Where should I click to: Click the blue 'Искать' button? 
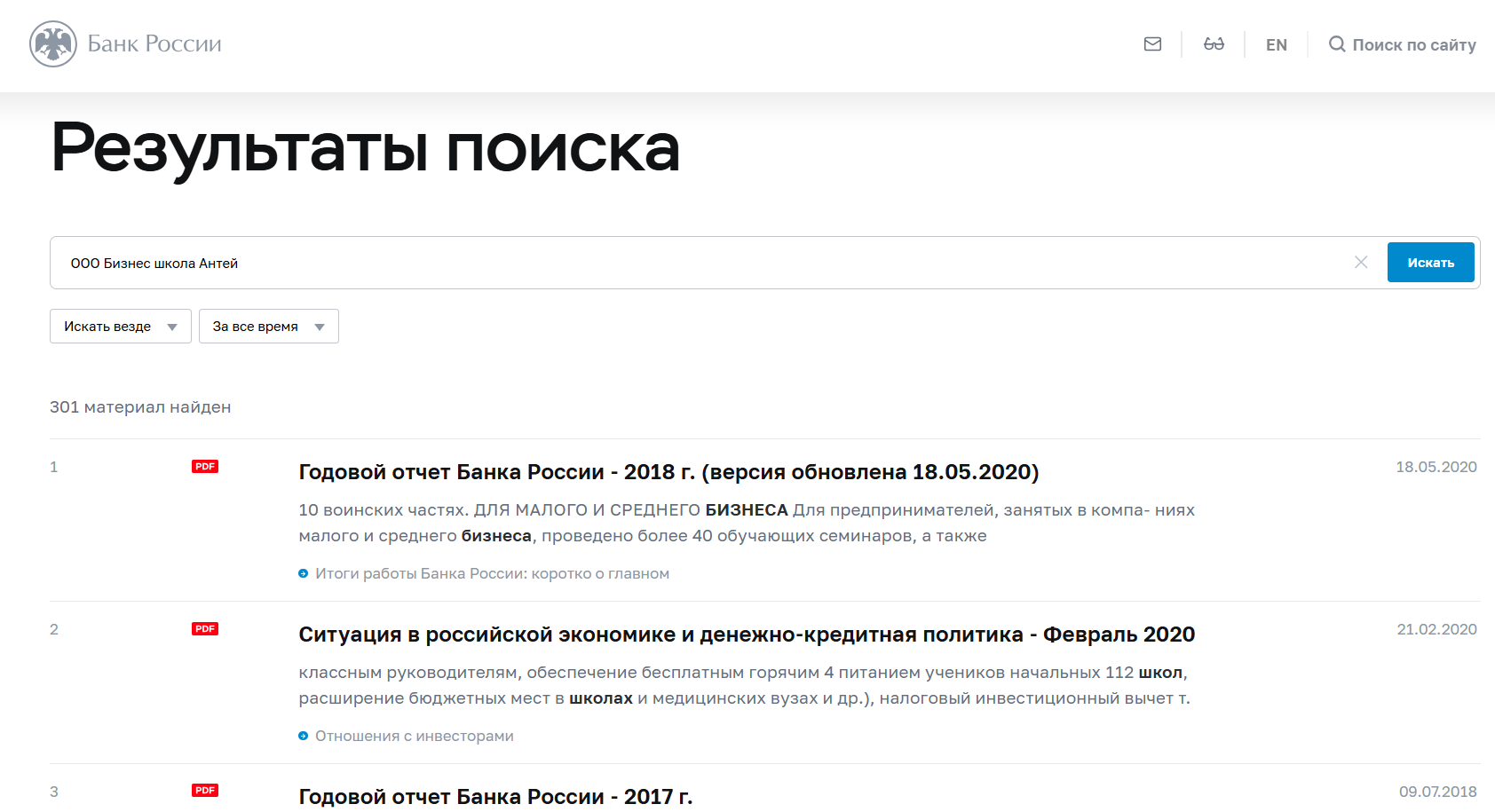1431,263
